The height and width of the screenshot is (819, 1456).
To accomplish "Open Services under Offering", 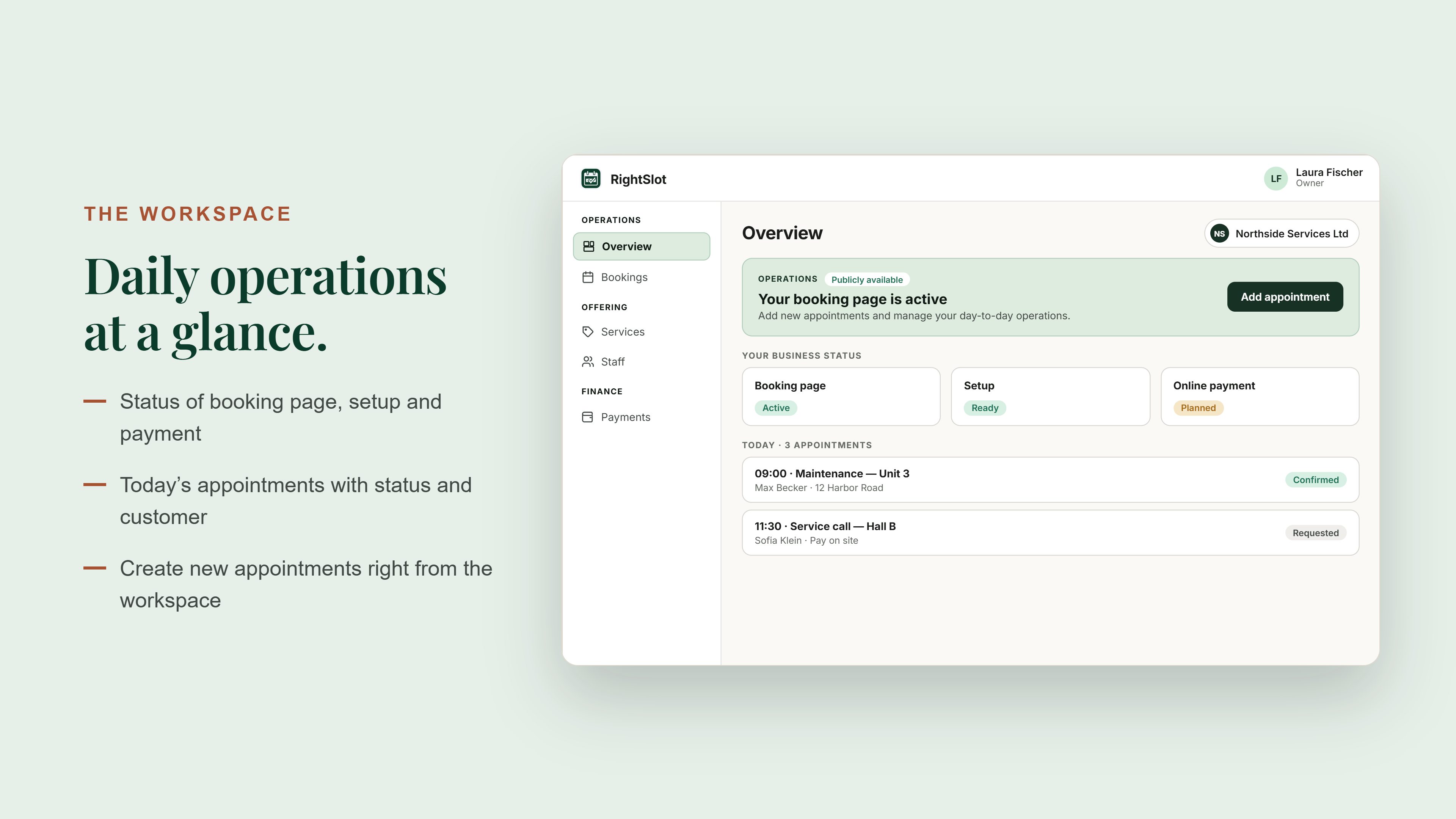I will 642,332.
